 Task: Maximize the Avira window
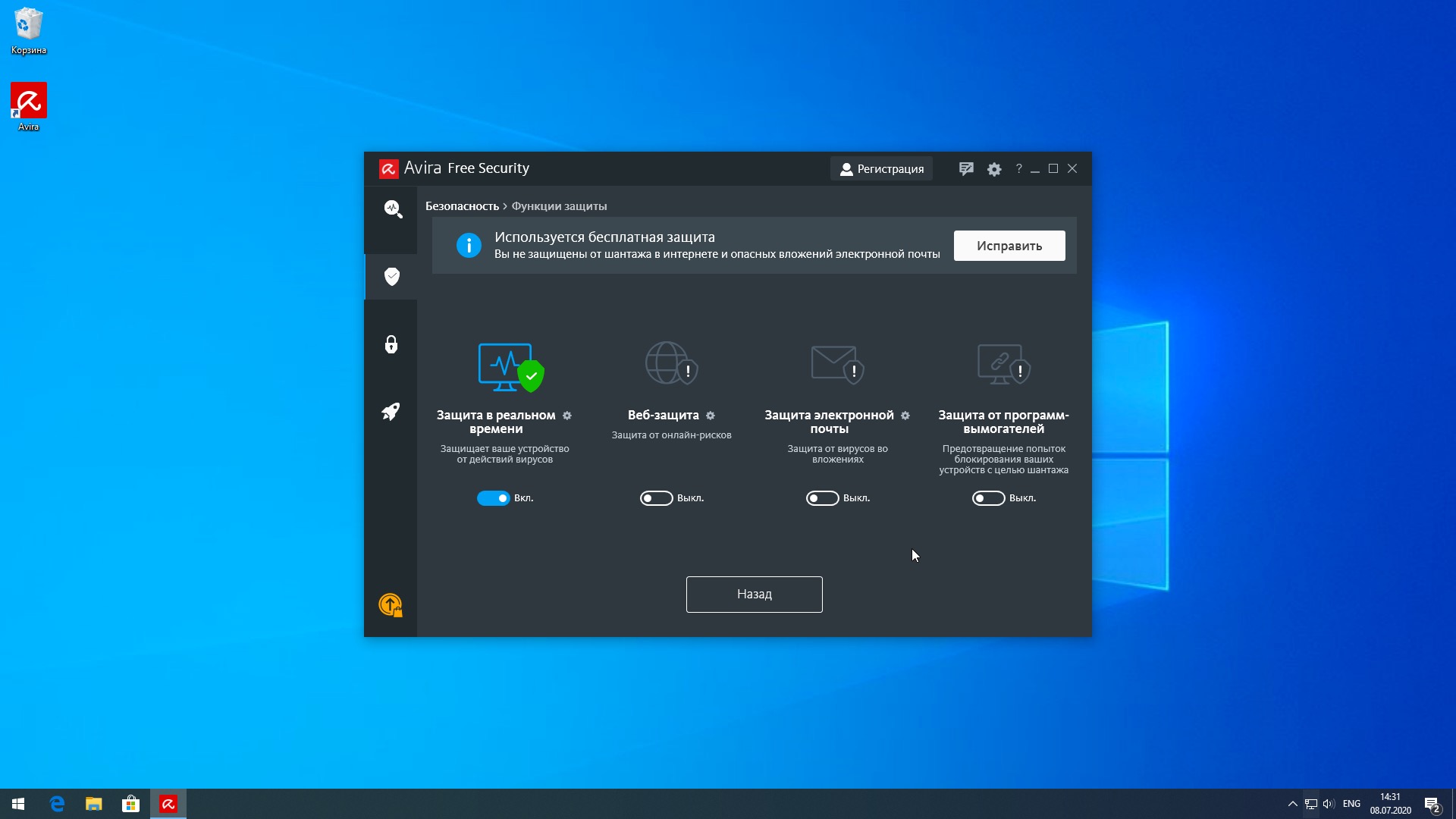point(1053,168)
